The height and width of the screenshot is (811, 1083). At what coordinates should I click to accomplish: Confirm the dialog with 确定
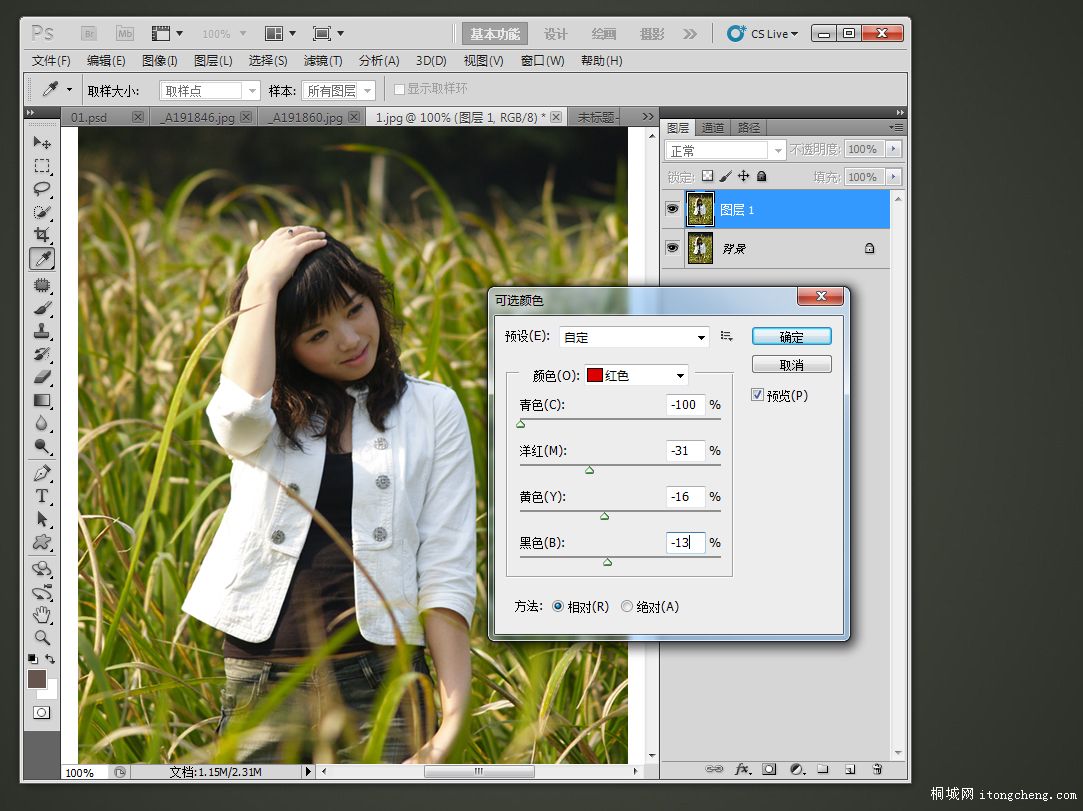791,337
